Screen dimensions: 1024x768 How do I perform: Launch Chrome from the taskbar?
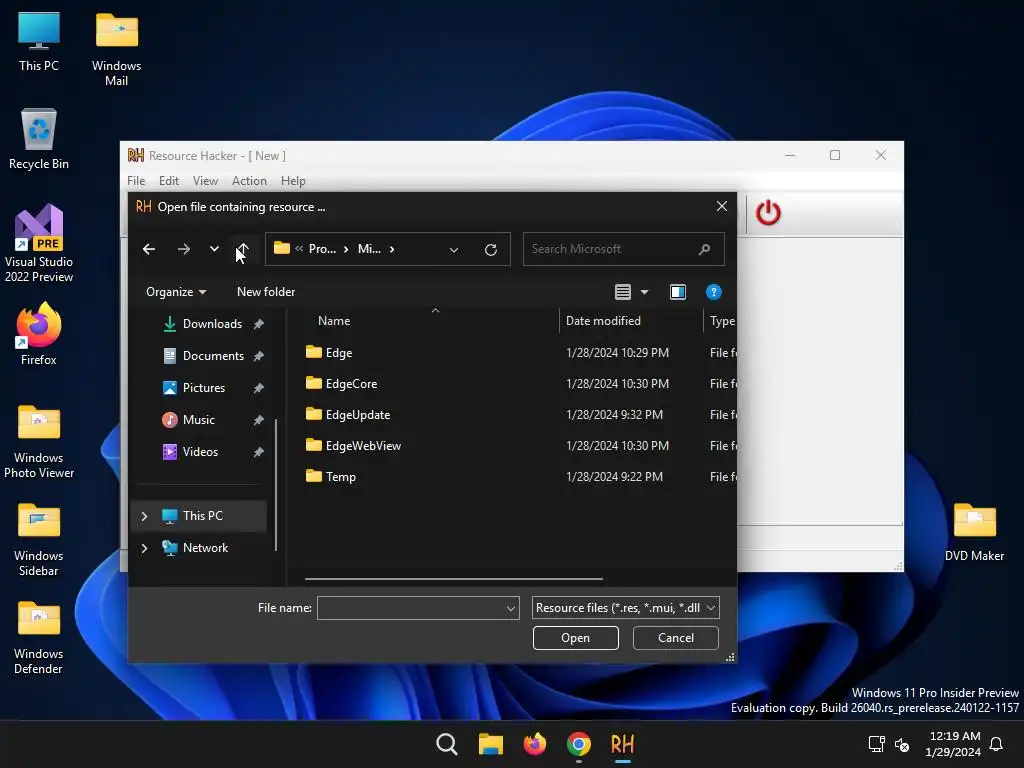tap(579, 744)
